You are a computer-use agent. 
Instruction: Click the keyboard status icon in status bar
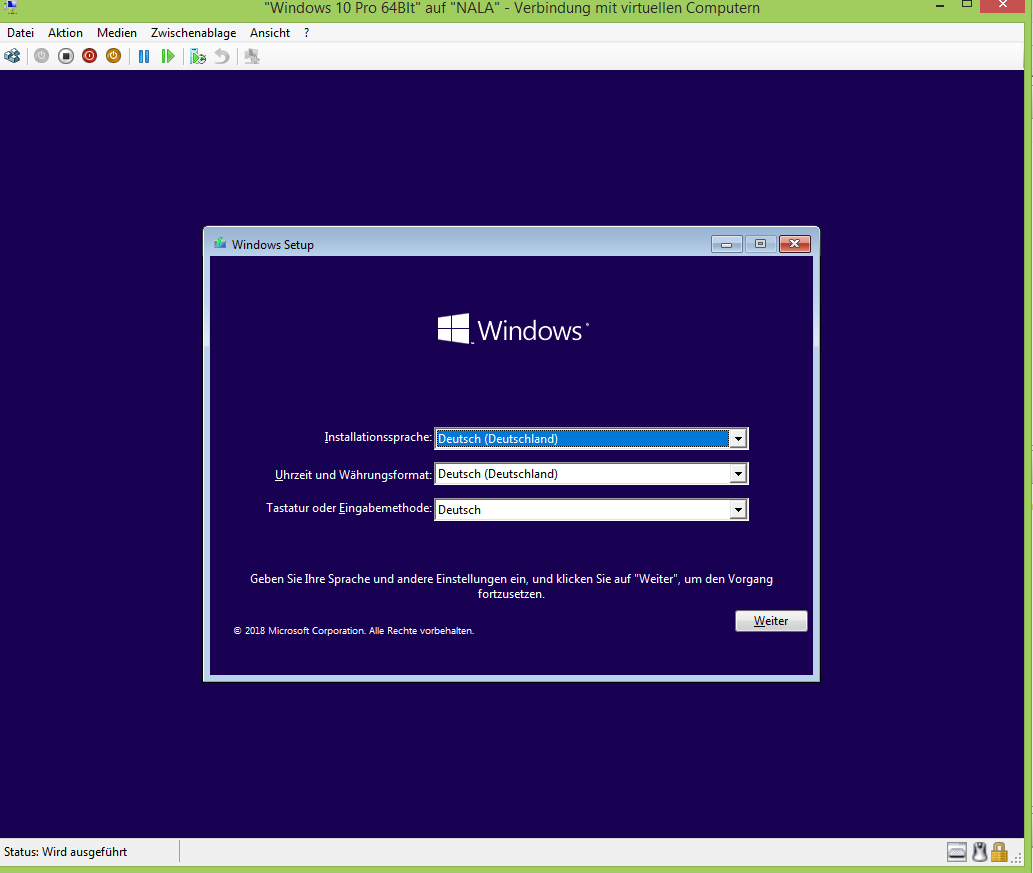[x=957, y=852]
